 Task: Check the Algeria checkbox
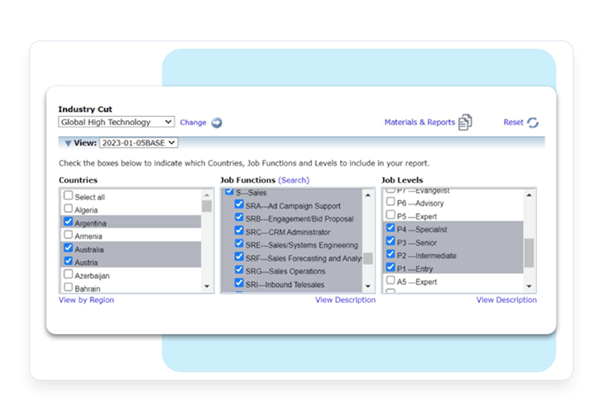[68, 209]
